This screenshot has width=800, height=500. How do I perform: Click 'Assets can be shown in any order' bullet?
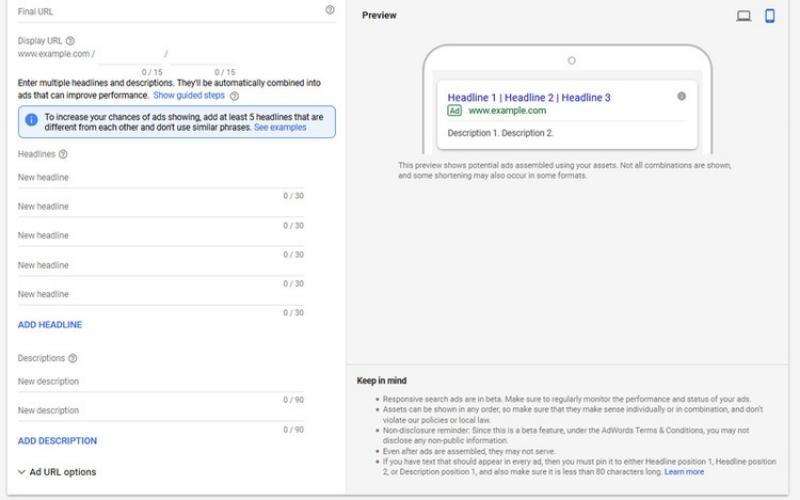[573, 415]
